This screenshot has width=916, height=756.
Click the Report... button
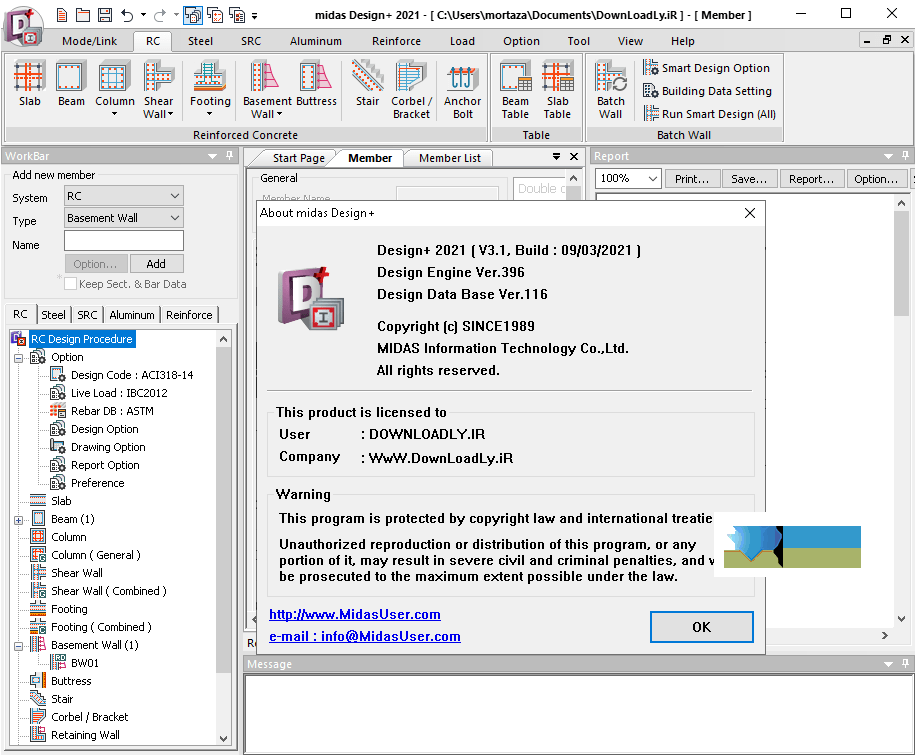811,179
